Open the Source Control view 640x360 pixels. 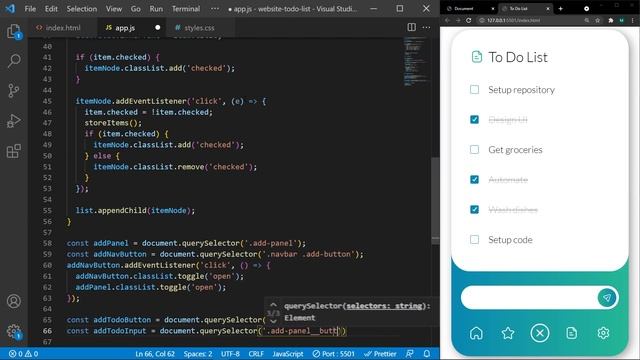pyautogui.click(x=14, y=90)
